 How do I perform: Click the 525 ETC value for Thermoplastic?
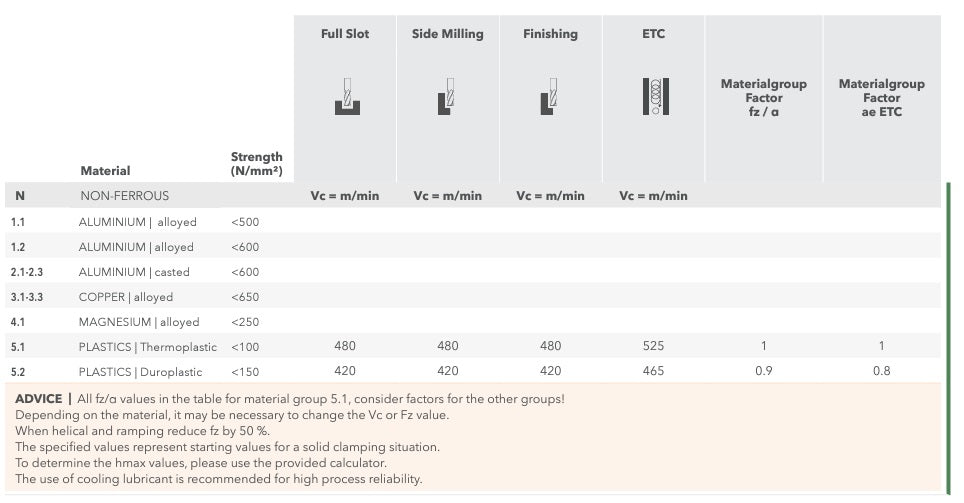(653, 346)
